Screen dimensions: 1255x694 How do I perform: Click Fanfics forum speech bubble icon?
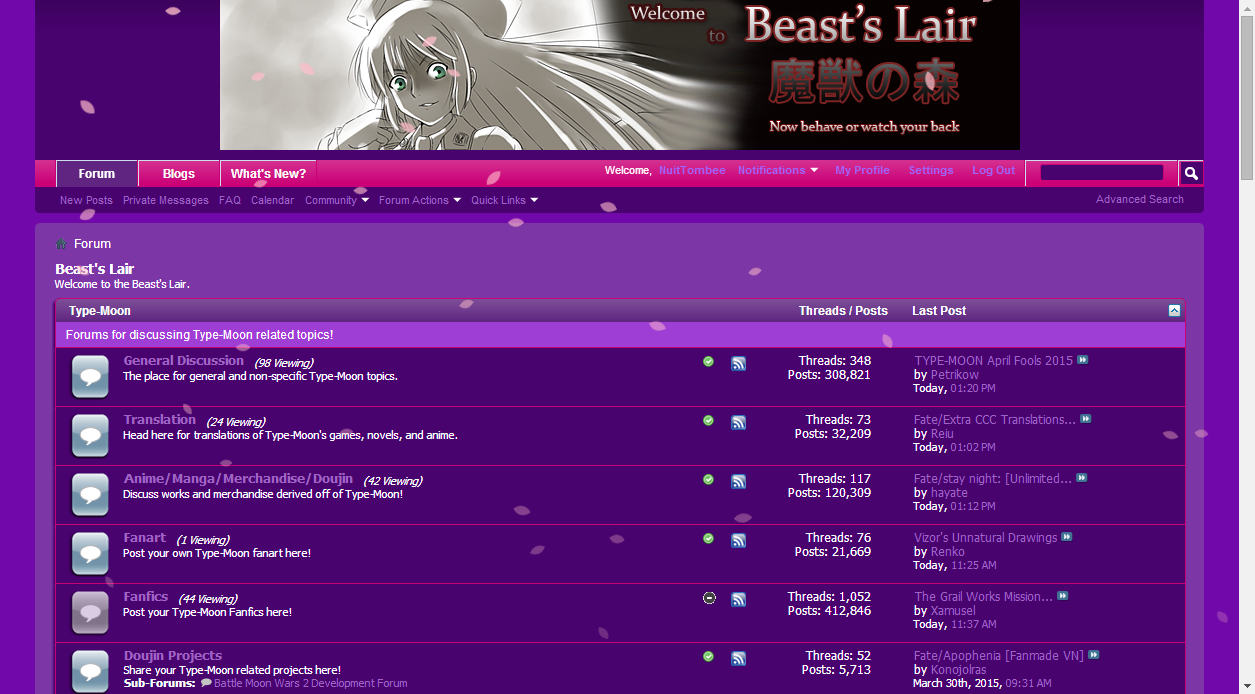(x=90, y=613)
